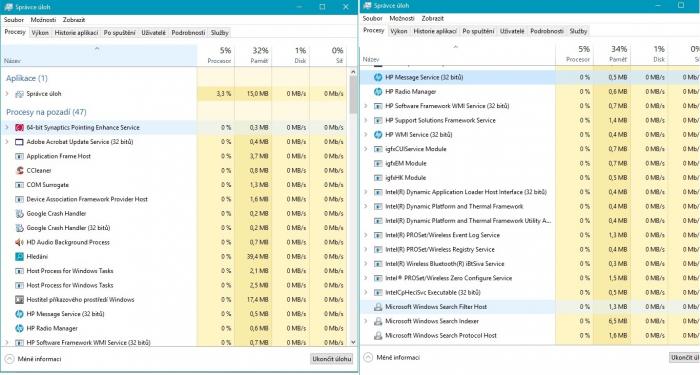Click the Device Association Framework Provider Host icon
Screen dimensions: 700x375
[19, 199]
